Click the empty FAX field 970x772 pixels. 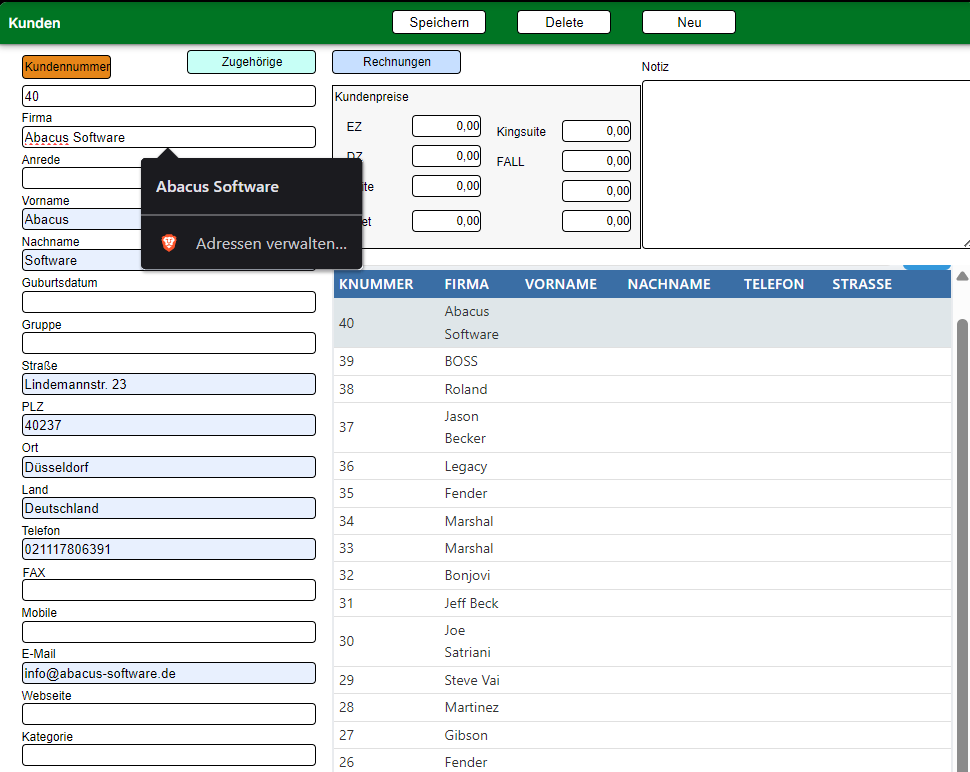click(168, 590)
